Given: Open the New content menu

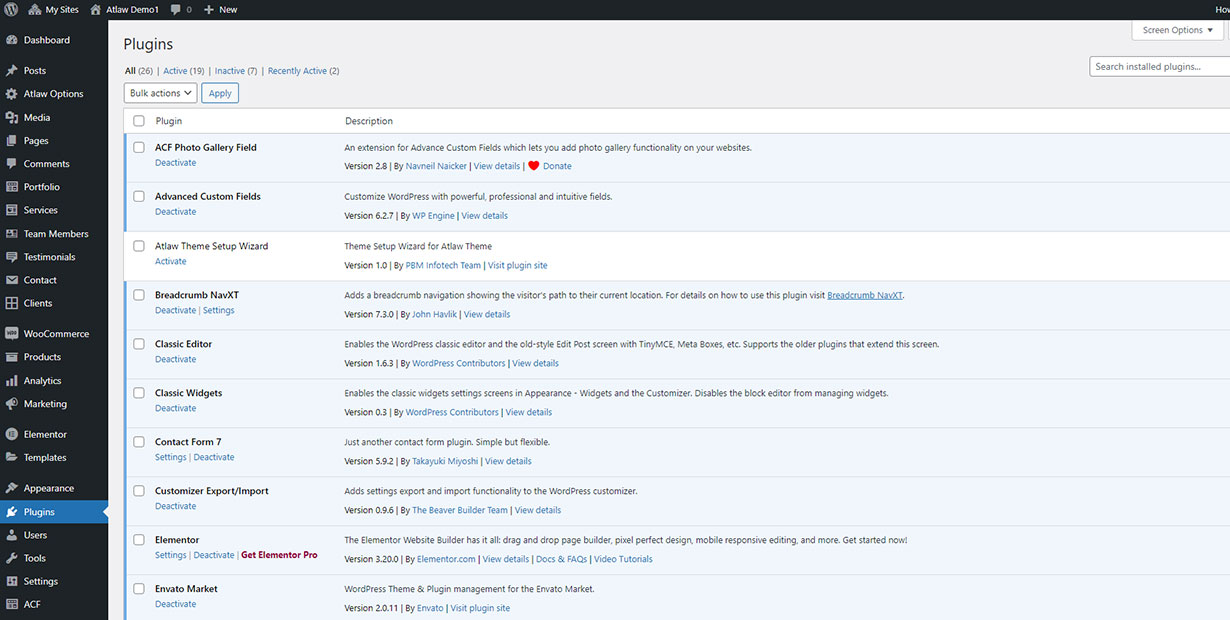Looking at the screenshot, I should click(x=220, y=9).
